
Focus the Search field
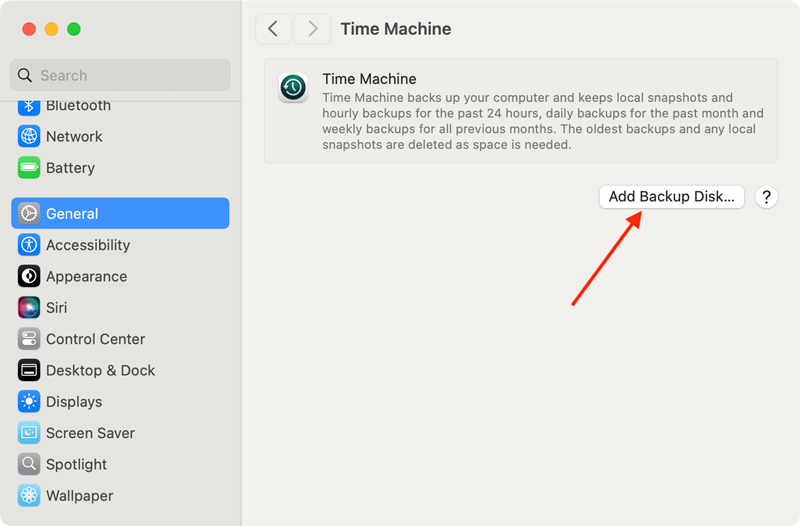click(120, 75)
